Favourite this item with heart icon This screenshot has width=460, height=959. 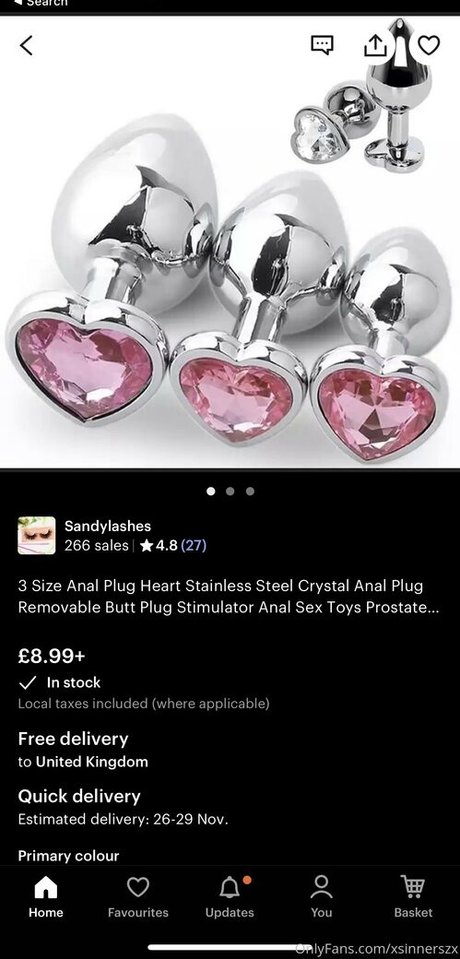pos(429,45)
